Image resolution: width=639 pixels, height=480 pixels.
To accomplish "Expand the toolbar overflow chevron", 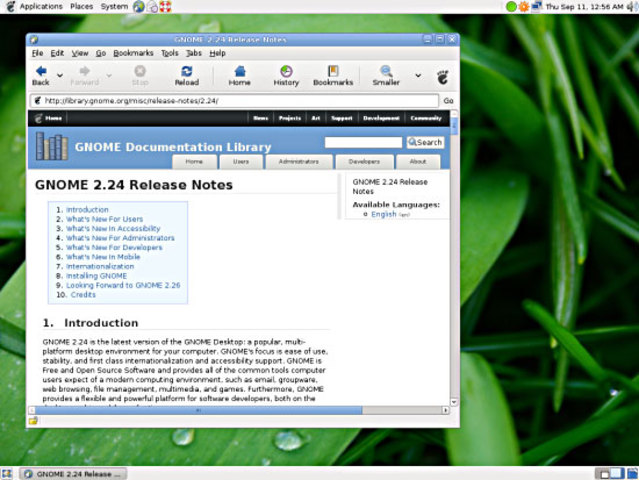I will (418, 75).
